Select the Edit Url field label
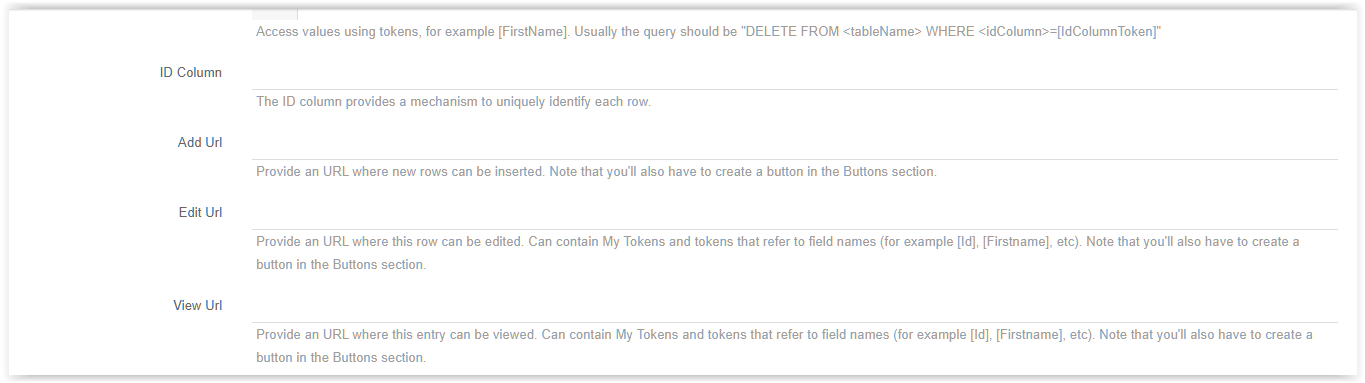Screen dimensions: 1365x383 201,213
